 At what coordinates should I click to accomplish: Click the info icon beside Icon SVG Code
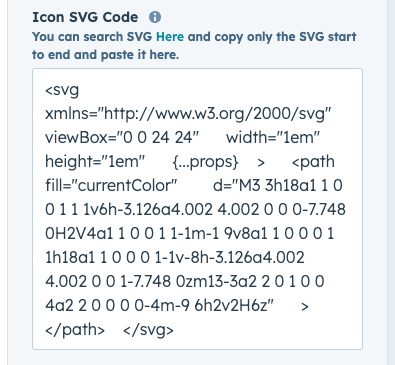tap(155, 17)
